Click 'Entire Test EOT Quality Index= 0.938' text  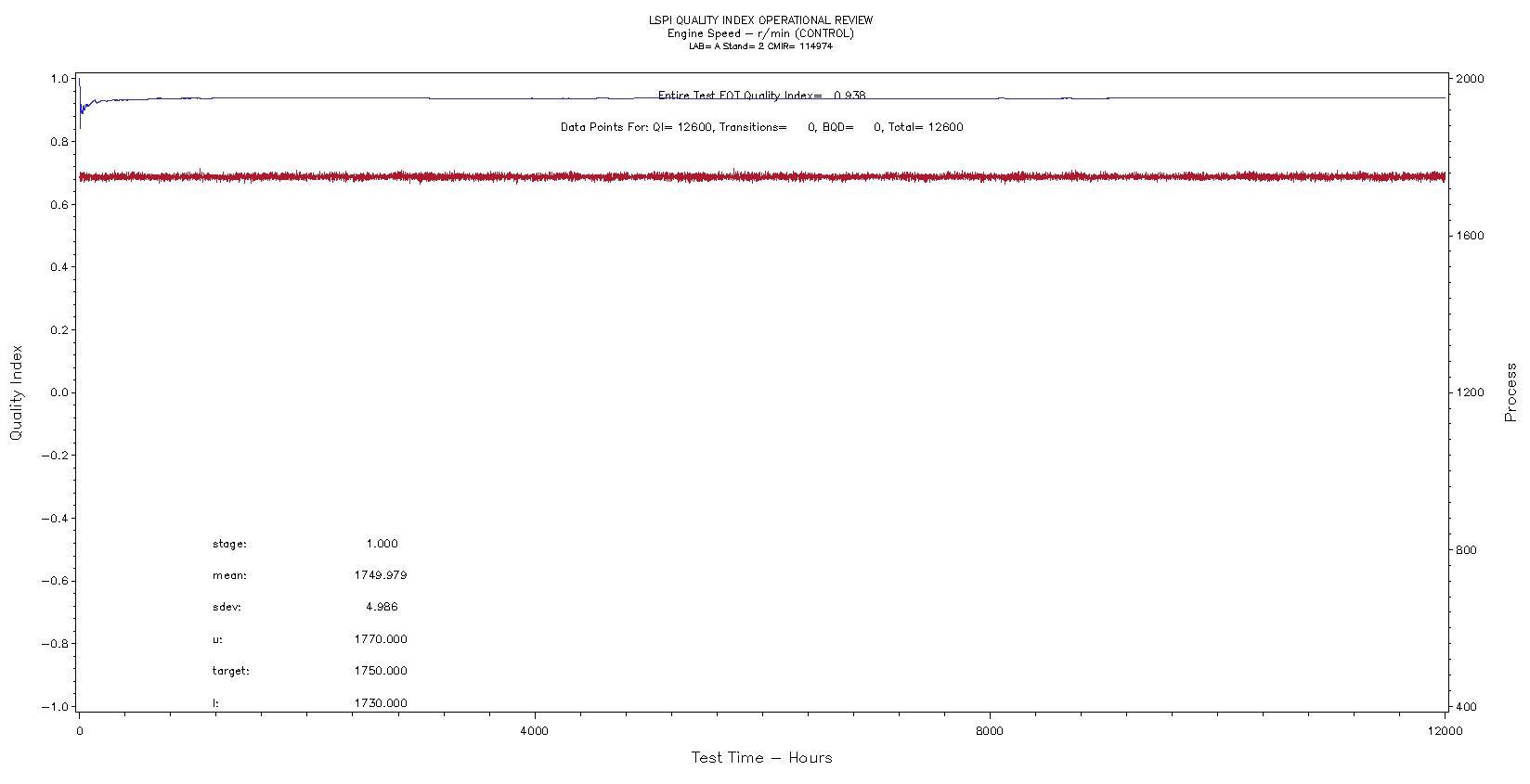click(x=761, y=95)
